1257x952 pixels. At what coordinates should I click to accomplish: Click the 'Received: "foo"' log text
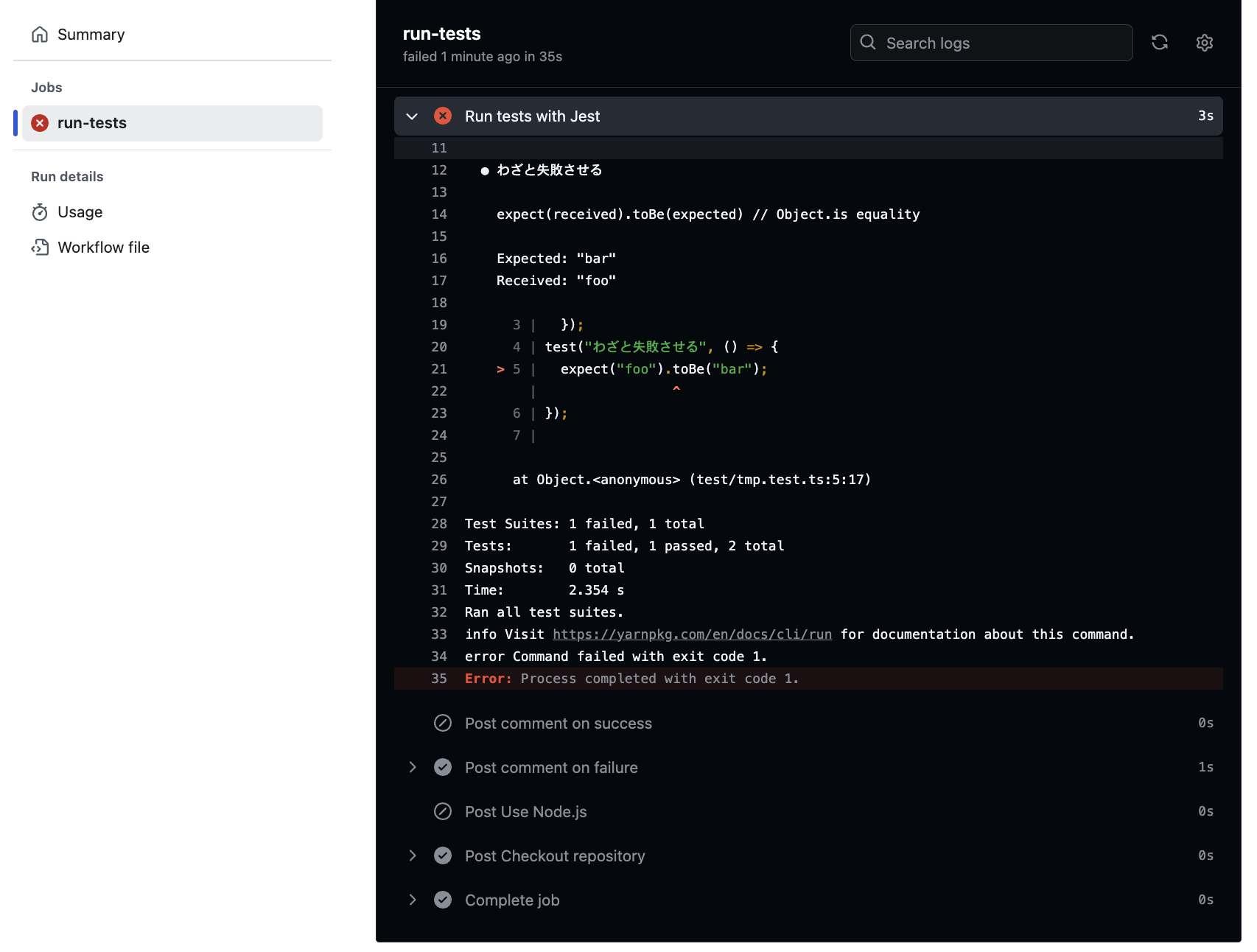pos(556,281)
